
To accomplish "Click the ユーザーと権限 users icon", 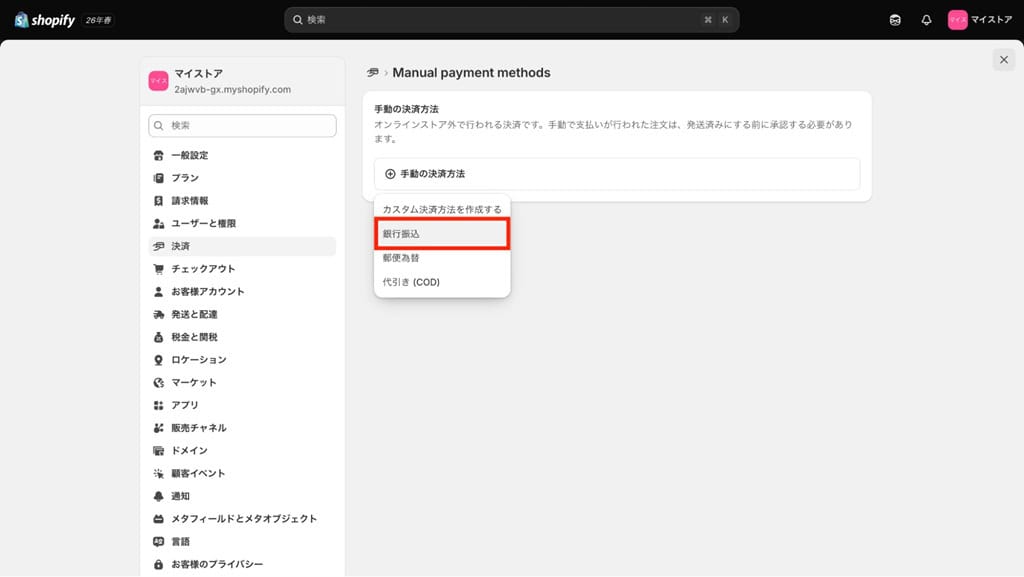I will (x=158, y=224).
